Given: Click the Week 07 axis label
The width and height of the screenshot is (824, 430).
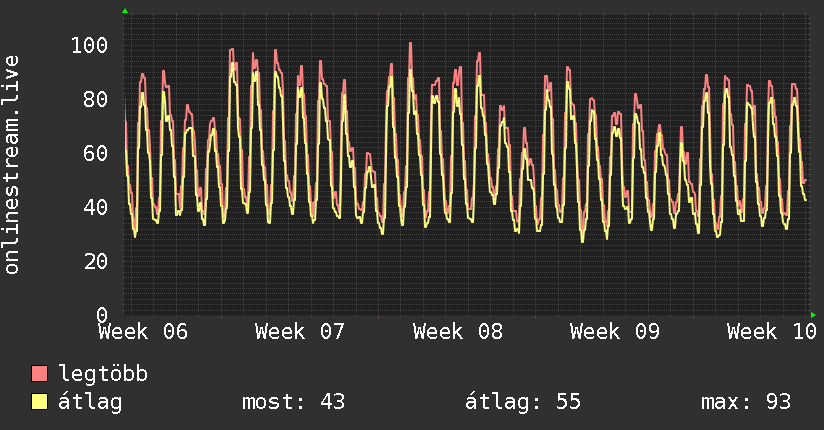Looking at the screenshot, I should pos(300,332).
